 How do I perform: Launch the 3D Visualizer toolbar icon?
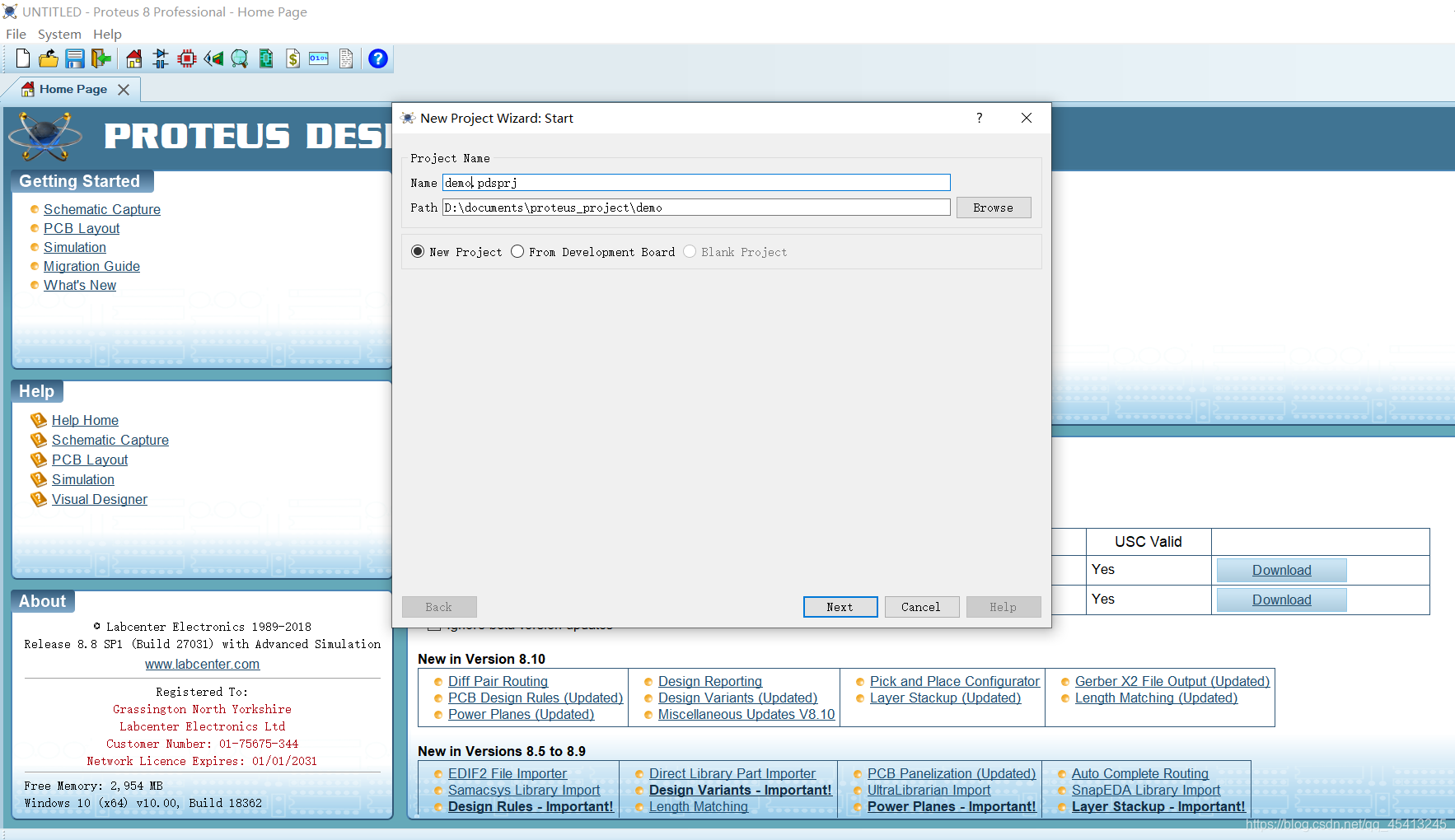213,58
